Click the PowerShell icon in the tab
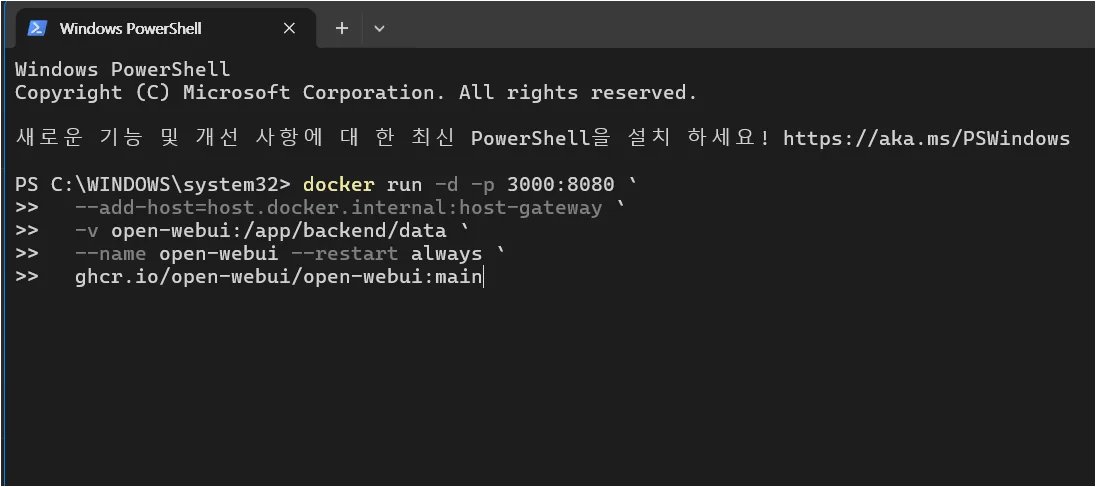The image size is (1096, 487). pos(36,28)
